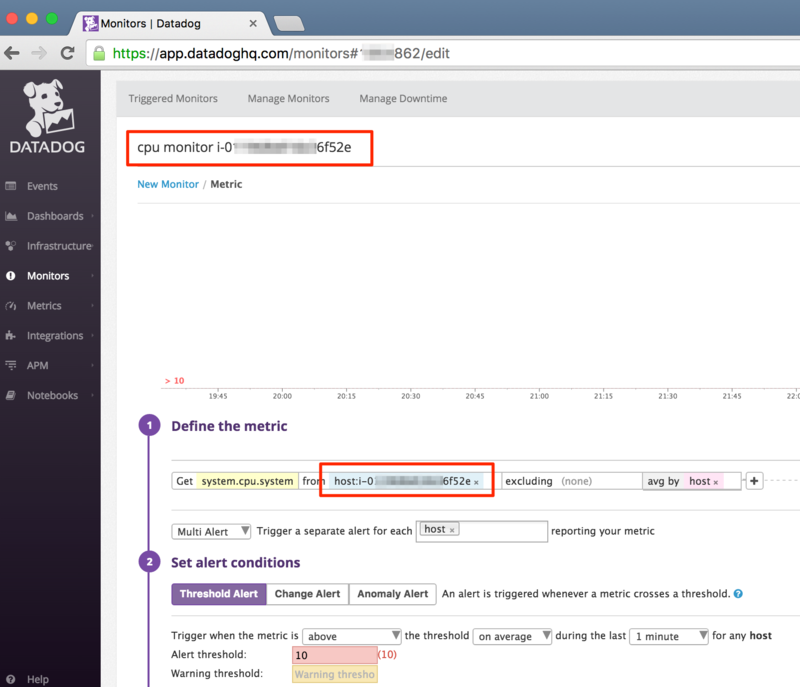Click the 21:00 time axis label
800x687 pixels.
click(x=539, y=396)
